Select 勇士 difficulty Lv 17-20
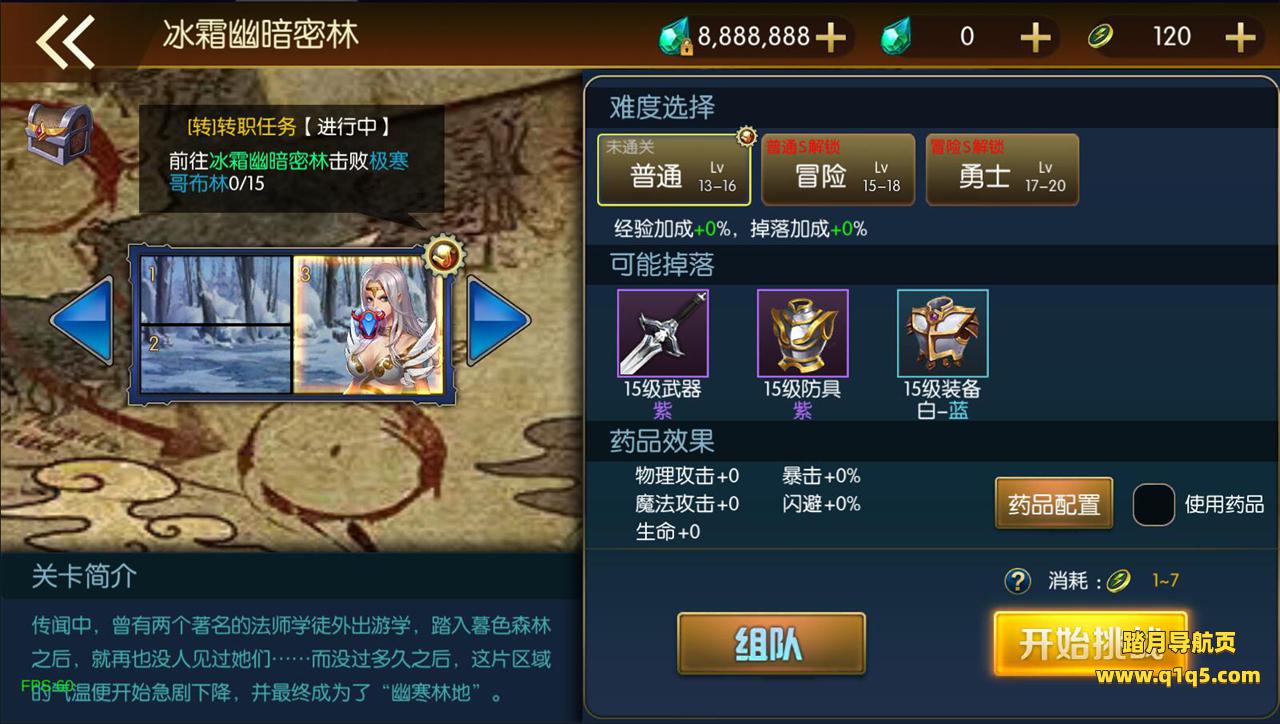Screen dimensions: 1280x724 coord(1002,169)
